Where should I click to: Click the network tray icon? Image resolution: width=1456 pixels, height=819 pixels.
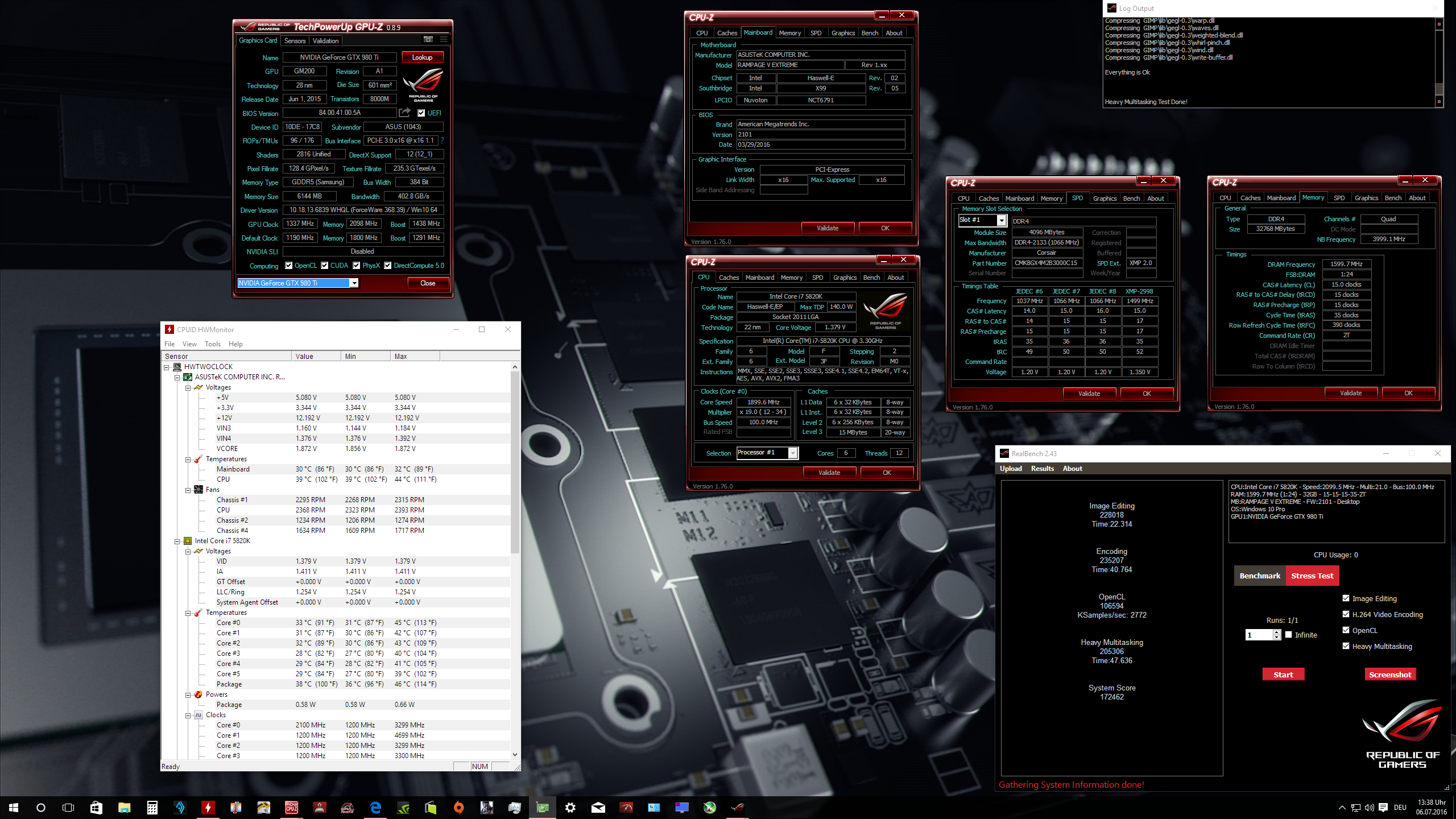(1356, 808)
